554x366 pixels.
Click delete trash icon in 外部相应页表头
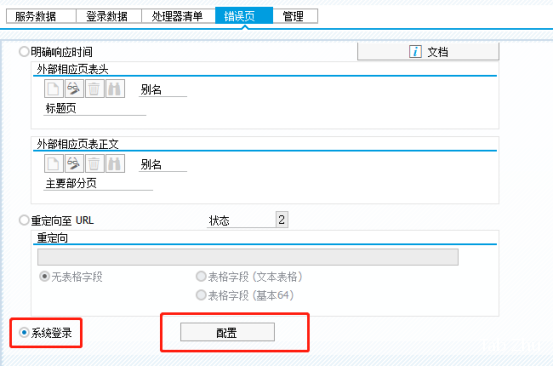pos(94,88)
